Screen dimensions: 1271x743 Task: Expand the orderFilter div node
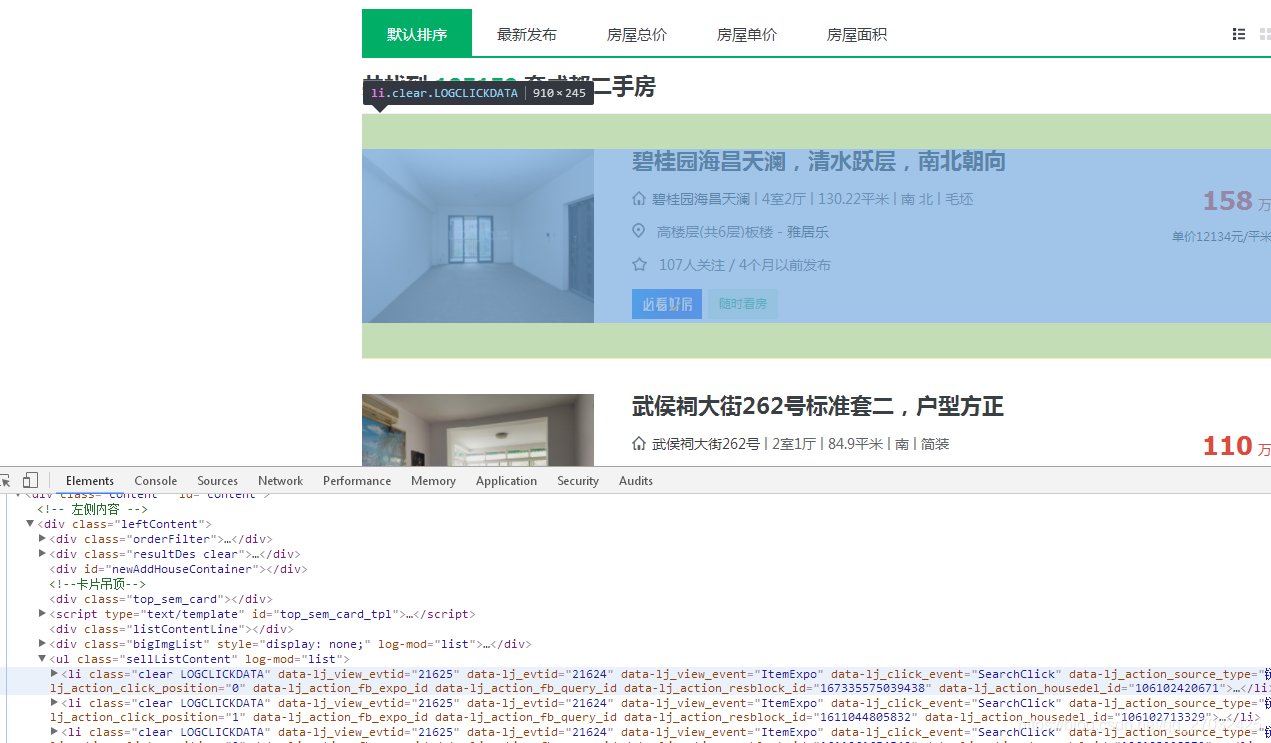click(43, 539)
